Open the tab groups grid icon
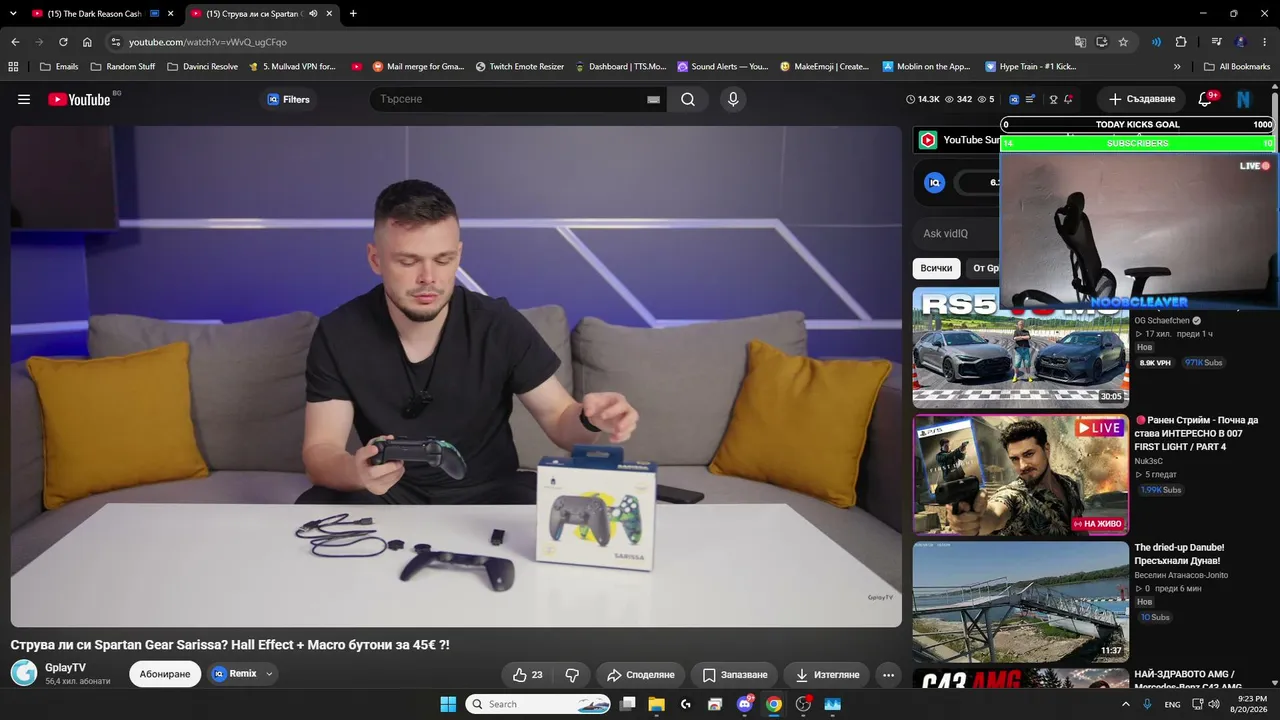 pos(13,67)
